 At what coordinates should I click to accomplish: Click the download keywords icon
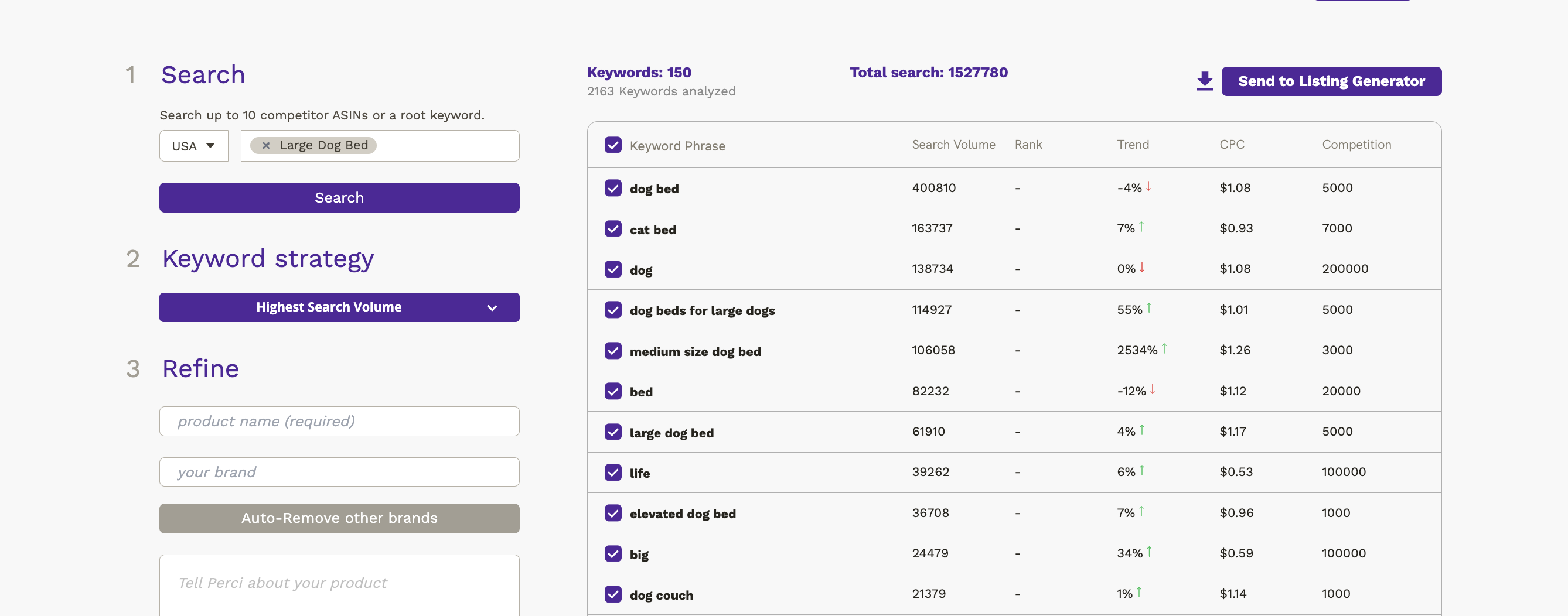coord(1204,81)
